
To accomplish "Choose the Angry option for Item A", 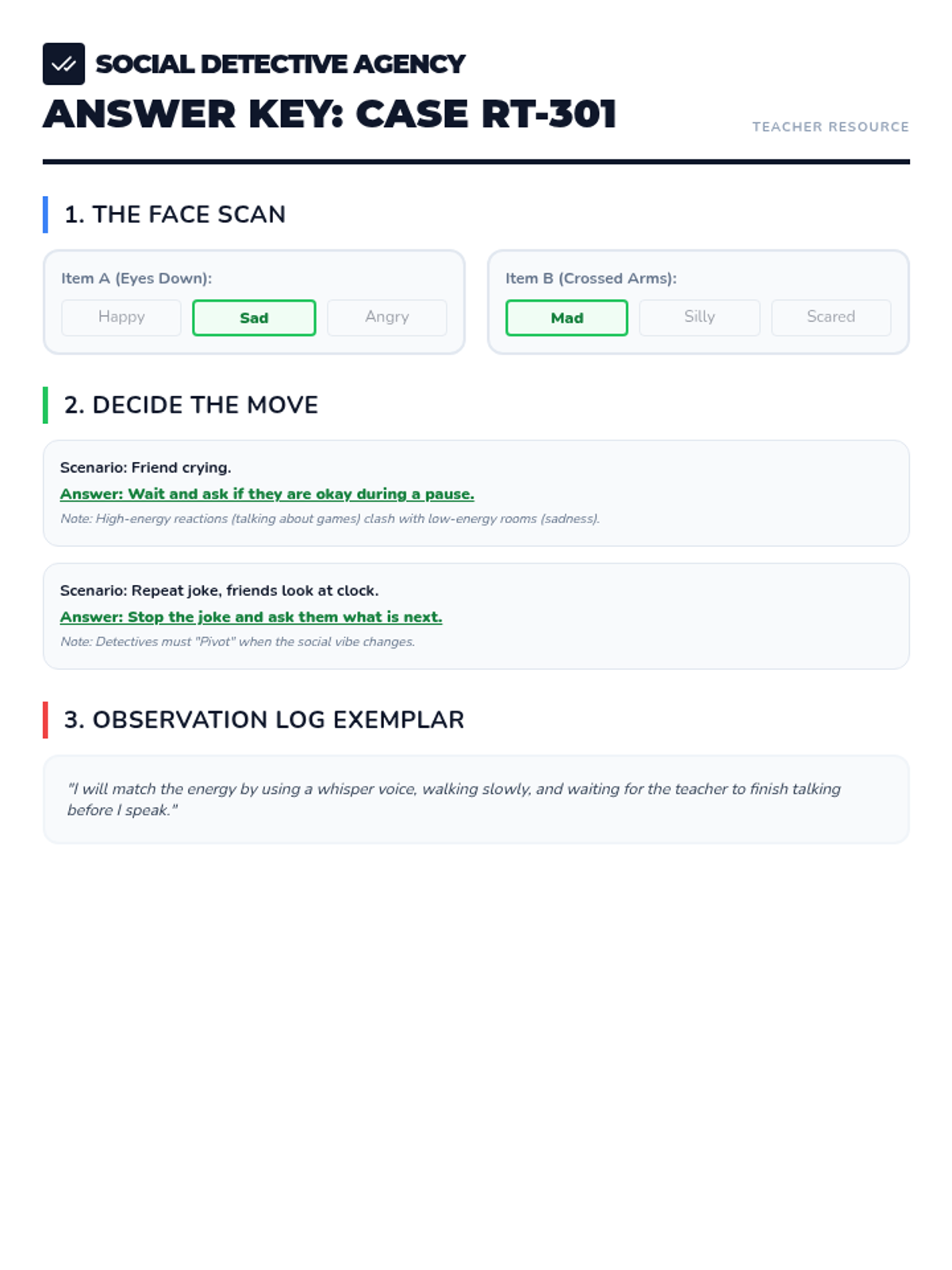I will click(x=387, y=317).
